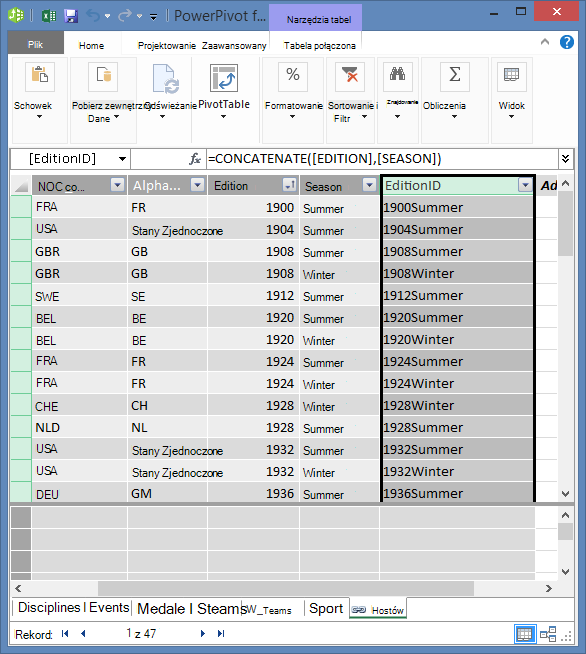The width and height of the screenshot is (586, 654).
Task: Click the Pobierz zewnętrzne Dane icon
Action: pos(103,76)
